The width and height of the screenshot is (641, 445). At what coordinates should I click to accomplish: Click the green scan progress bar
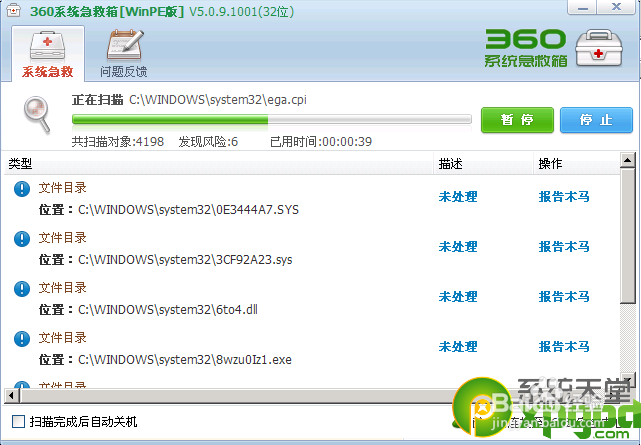point(271,119)
